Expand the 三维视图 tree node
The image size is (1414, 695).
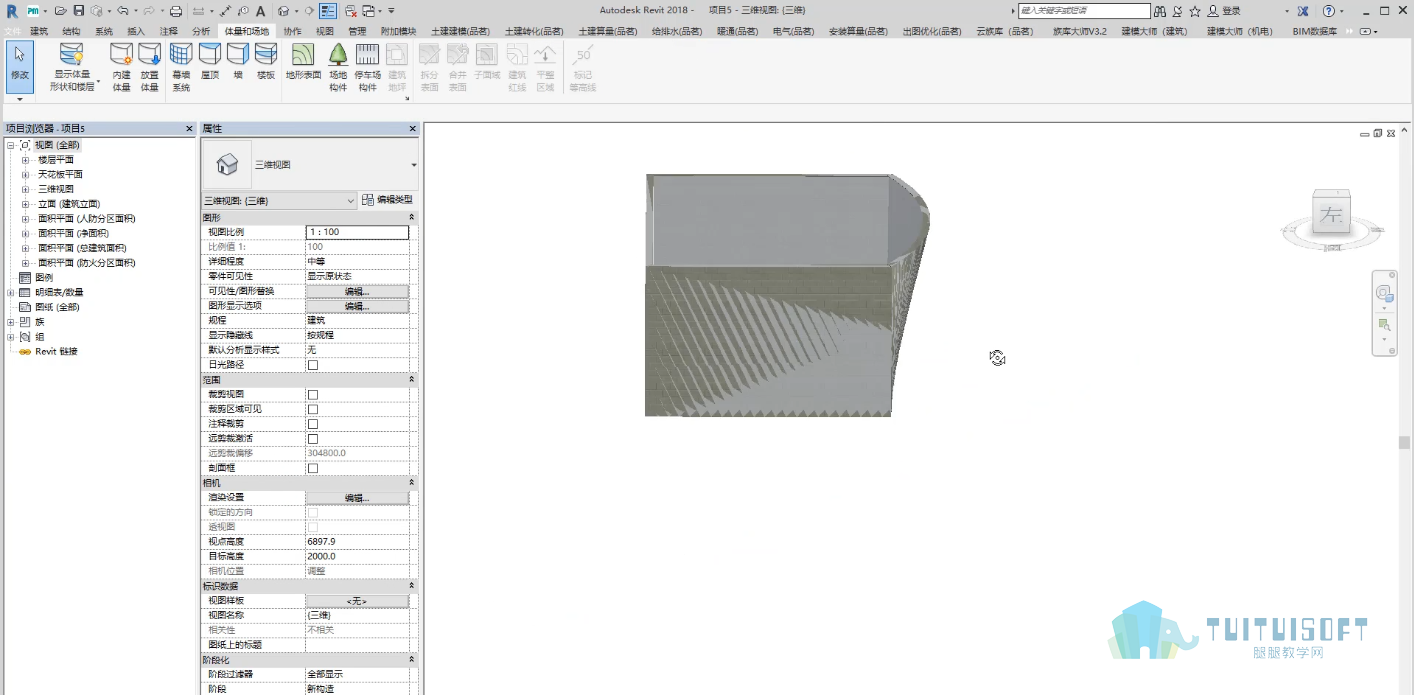[x=25, y=189]
